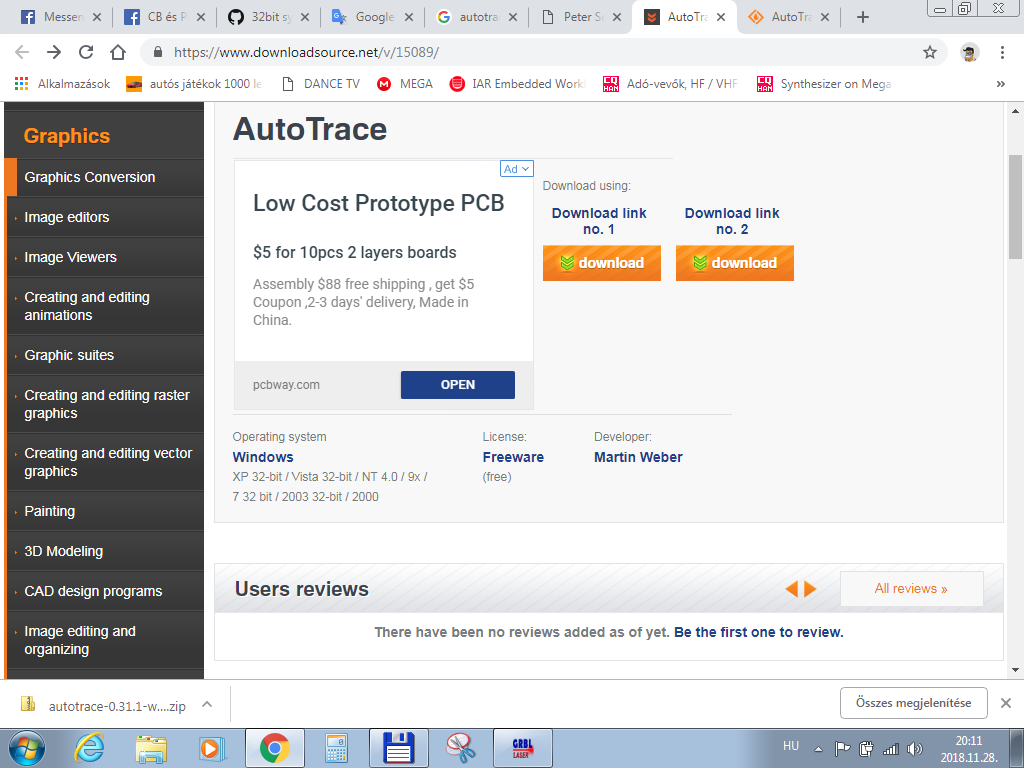
Task: Show next review with right orange arrow
Action: pos(810,589)
